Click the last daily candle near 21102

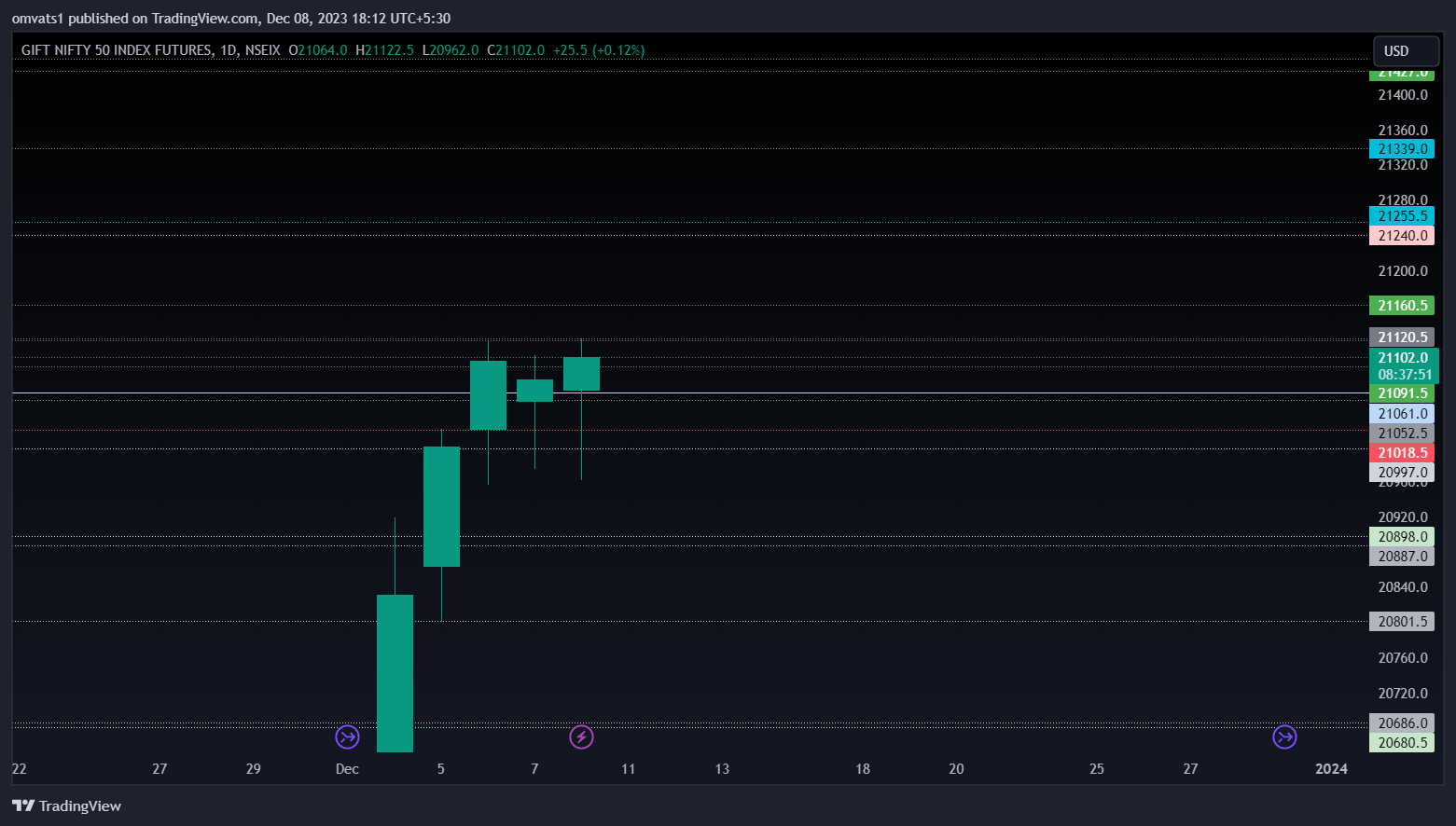pos(581,374)
